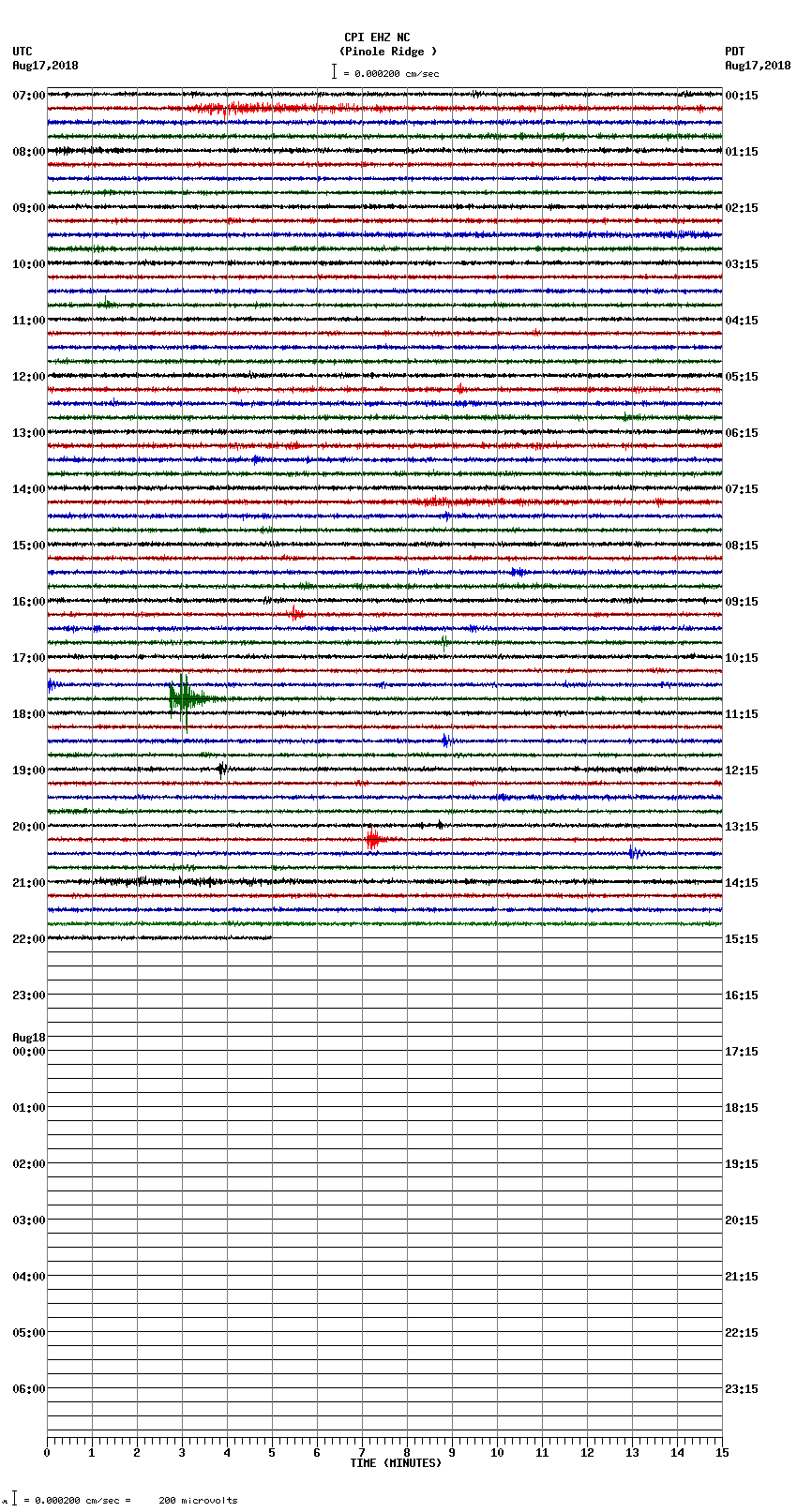The image size is (797, 1512).
Task: Click the '03:00' UTC time label
Action: (29, 1220)
